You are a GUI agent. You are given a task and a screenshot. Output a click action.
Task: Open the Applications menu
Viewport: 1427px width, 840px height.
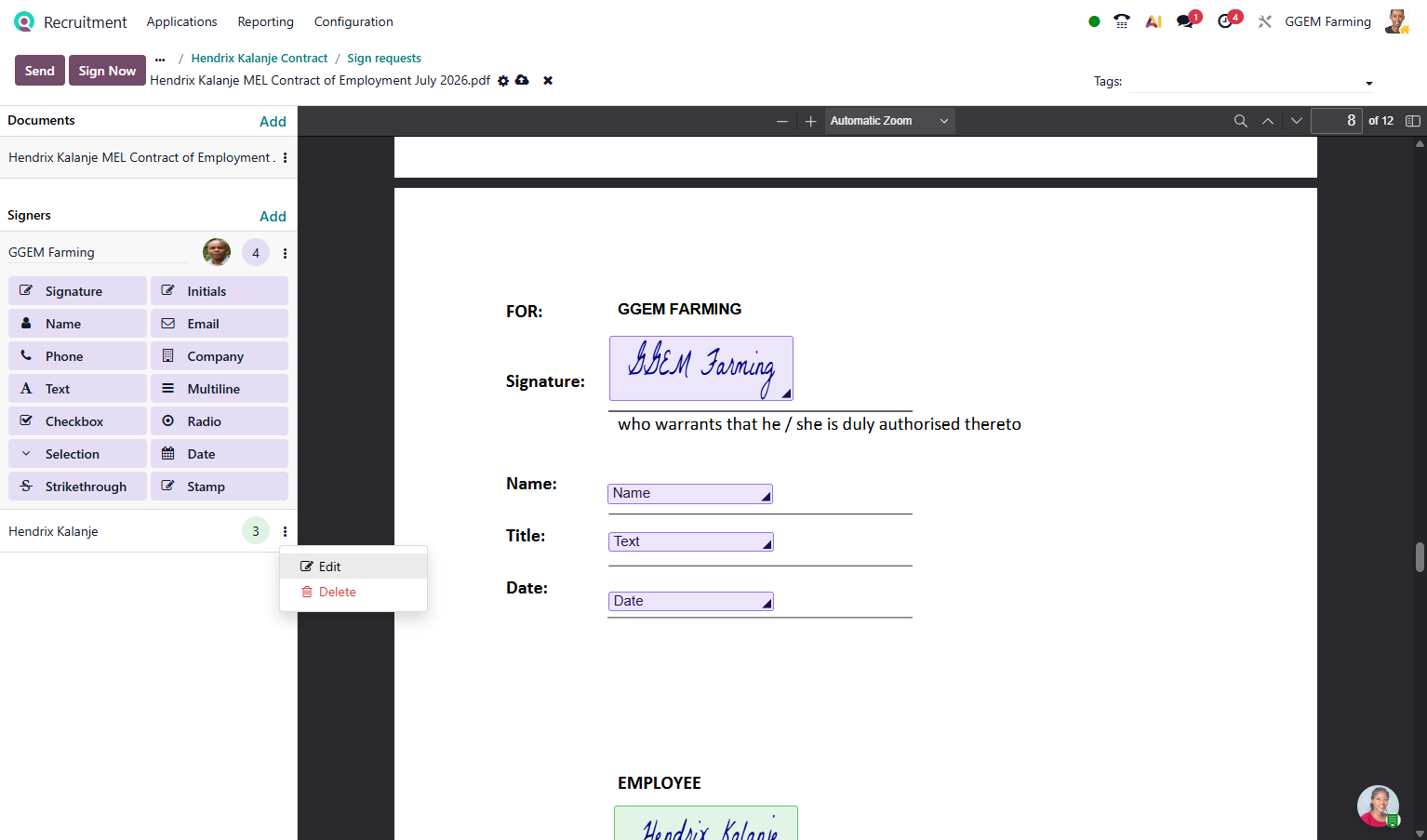(x=181, y=21)
